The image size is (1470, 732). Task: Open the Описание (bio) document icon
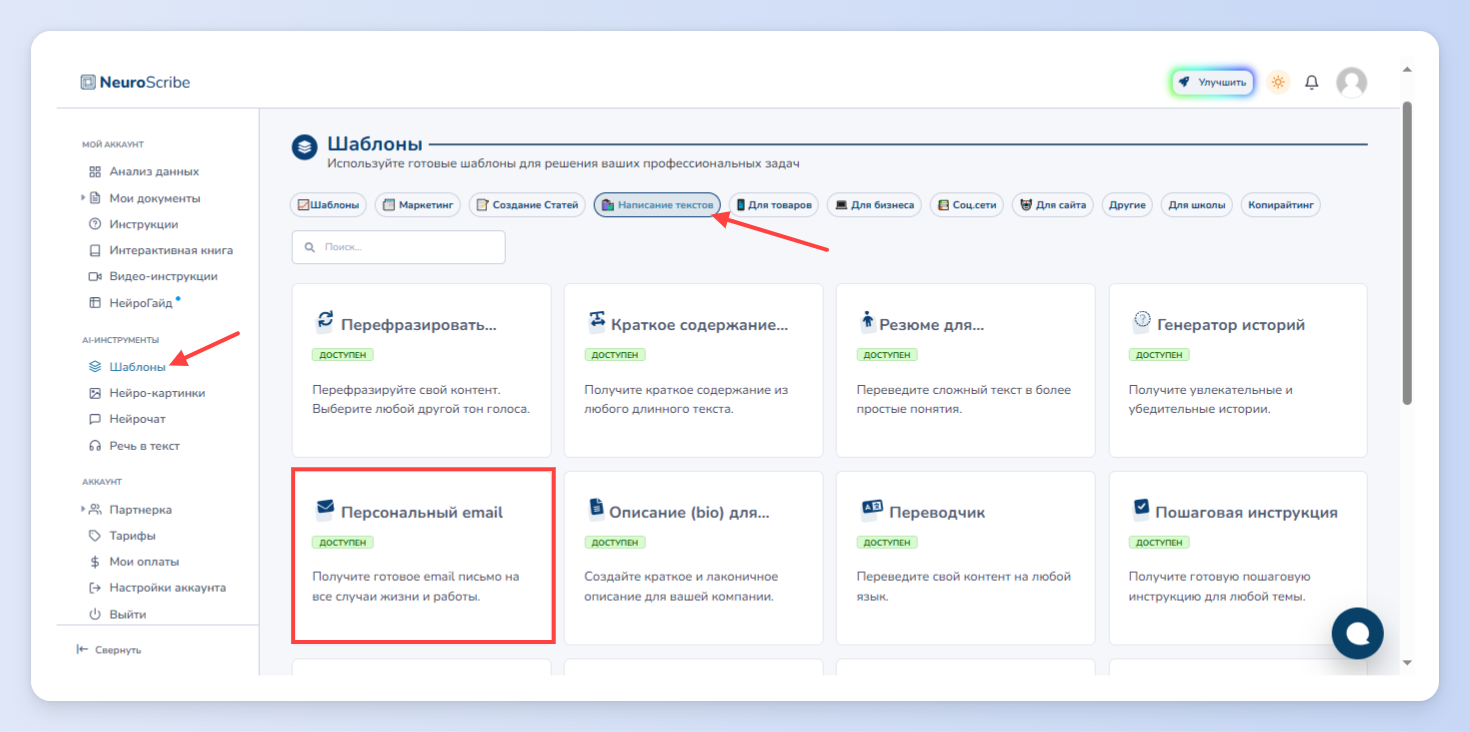597,508
